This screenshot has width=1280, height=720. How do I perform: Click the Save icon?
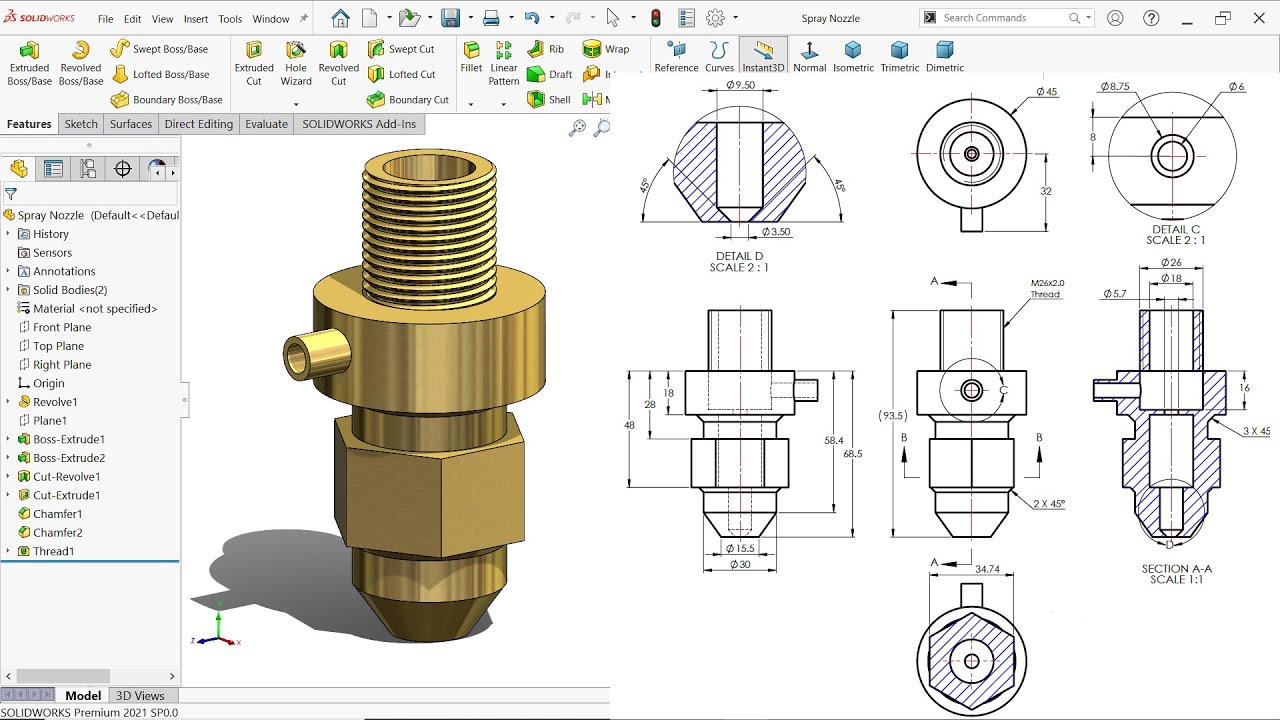pos(450,18)
